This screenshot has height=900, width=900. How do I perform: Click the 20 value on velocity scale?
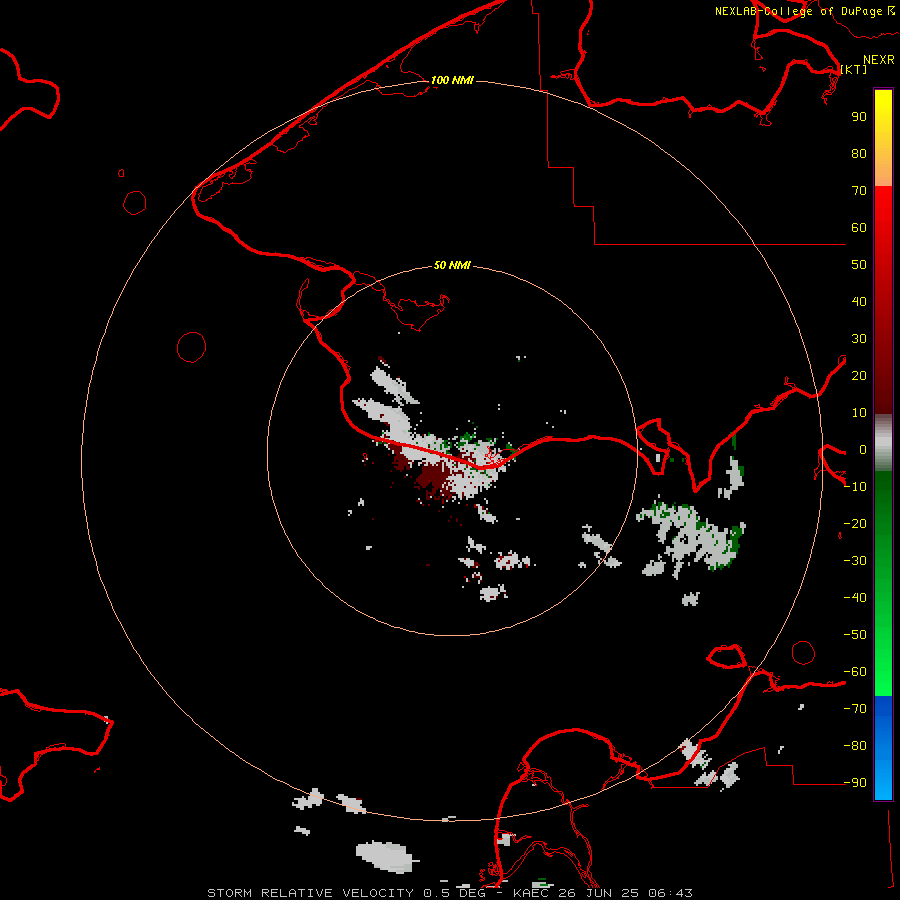pyautogui.click(x=859, y=375)
